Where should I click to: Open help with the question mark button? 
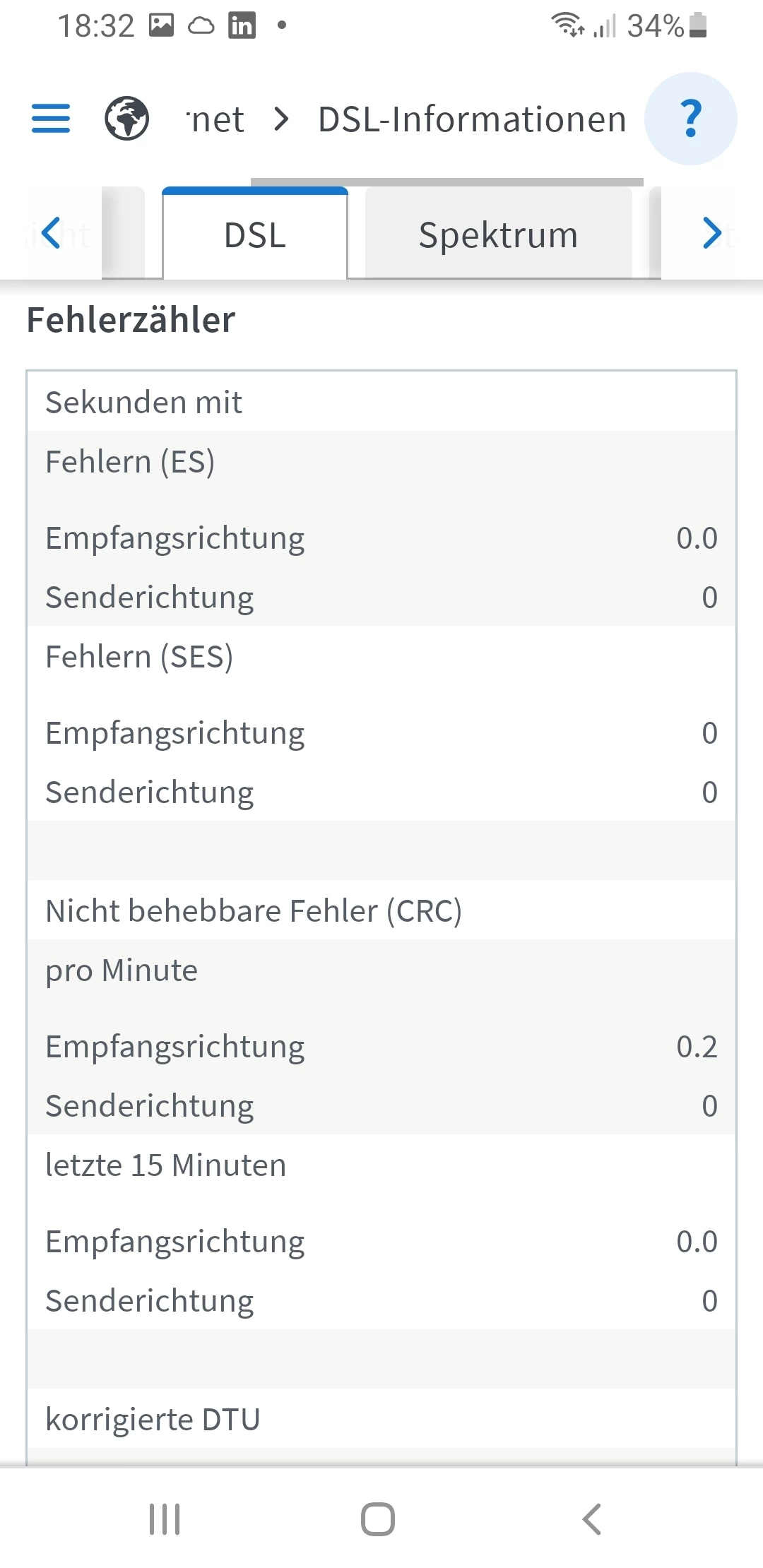[691, 119]
